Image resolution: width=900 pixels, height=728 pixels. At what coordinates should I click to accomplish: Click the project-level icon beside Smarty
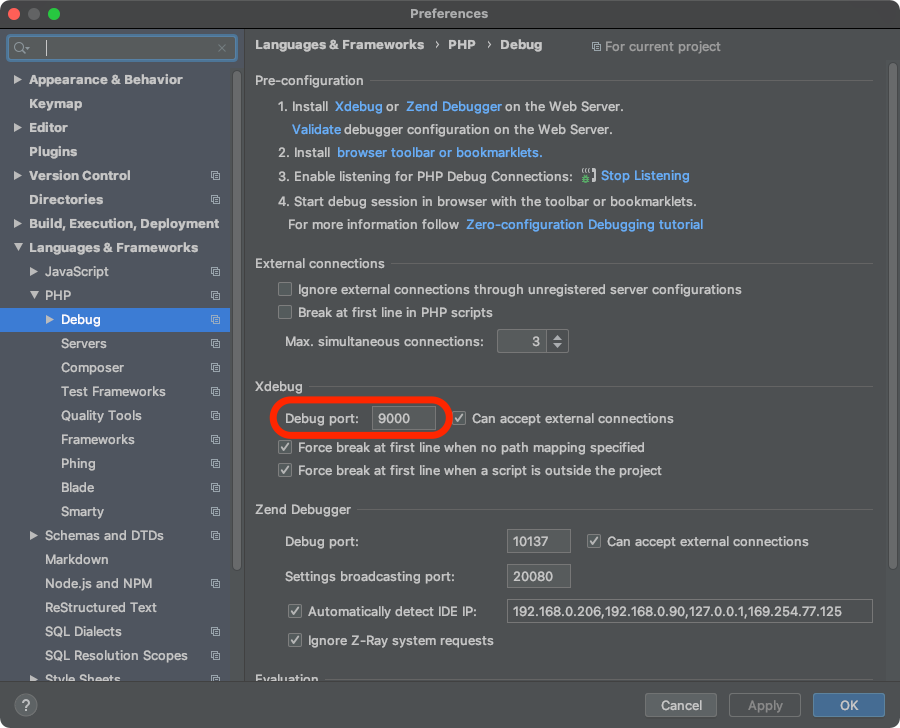[215, 512]
